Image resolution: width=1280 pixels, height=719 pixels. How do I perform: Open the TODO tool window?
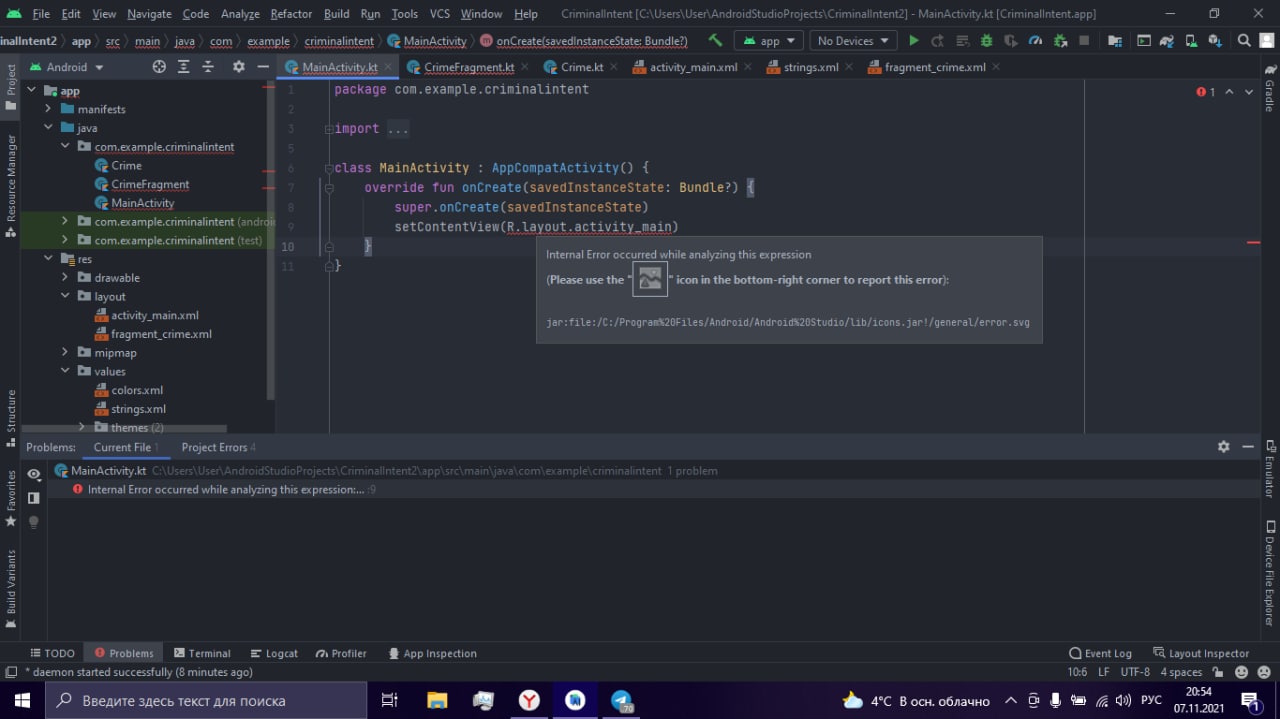click(52, 653)
